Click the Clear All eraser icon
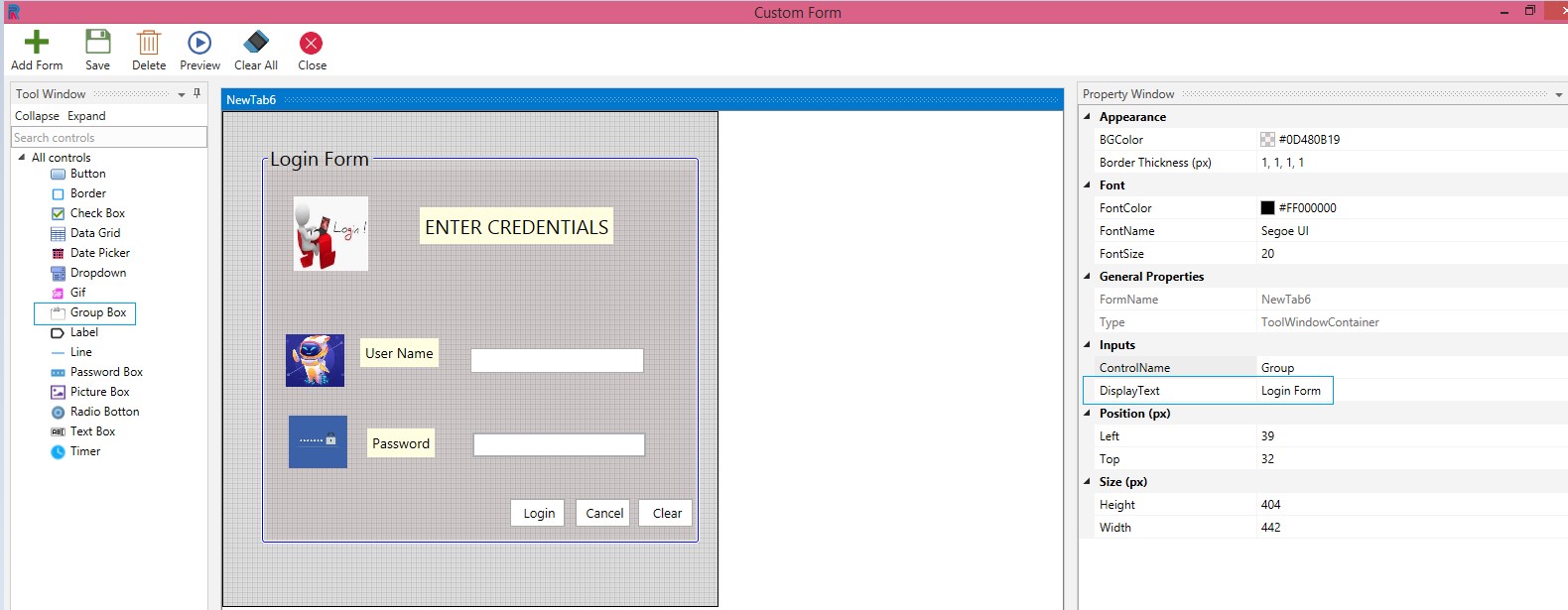The image size is (1568, 610). (x=256, y=43)
